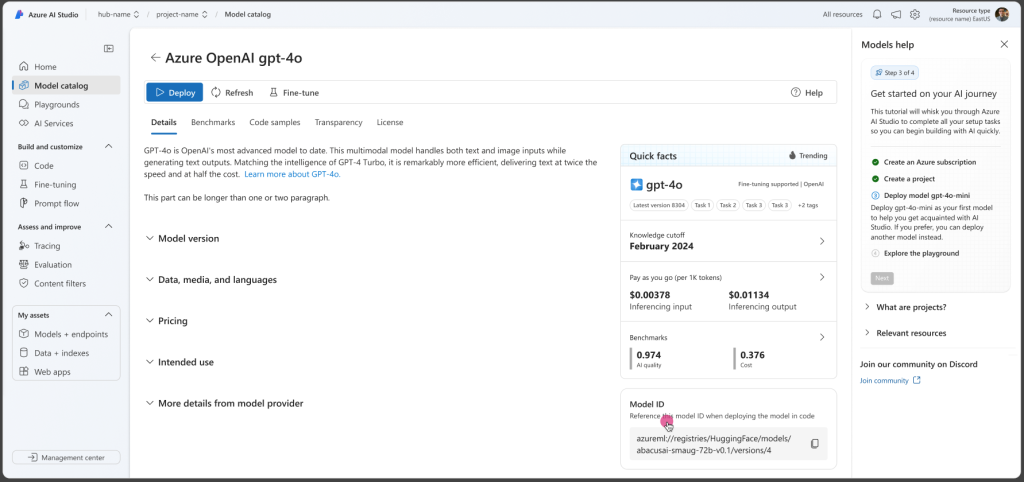Open AI Services in the sidebar
This screenshot has width=1024, height=482.
click(x=66, y=123)
